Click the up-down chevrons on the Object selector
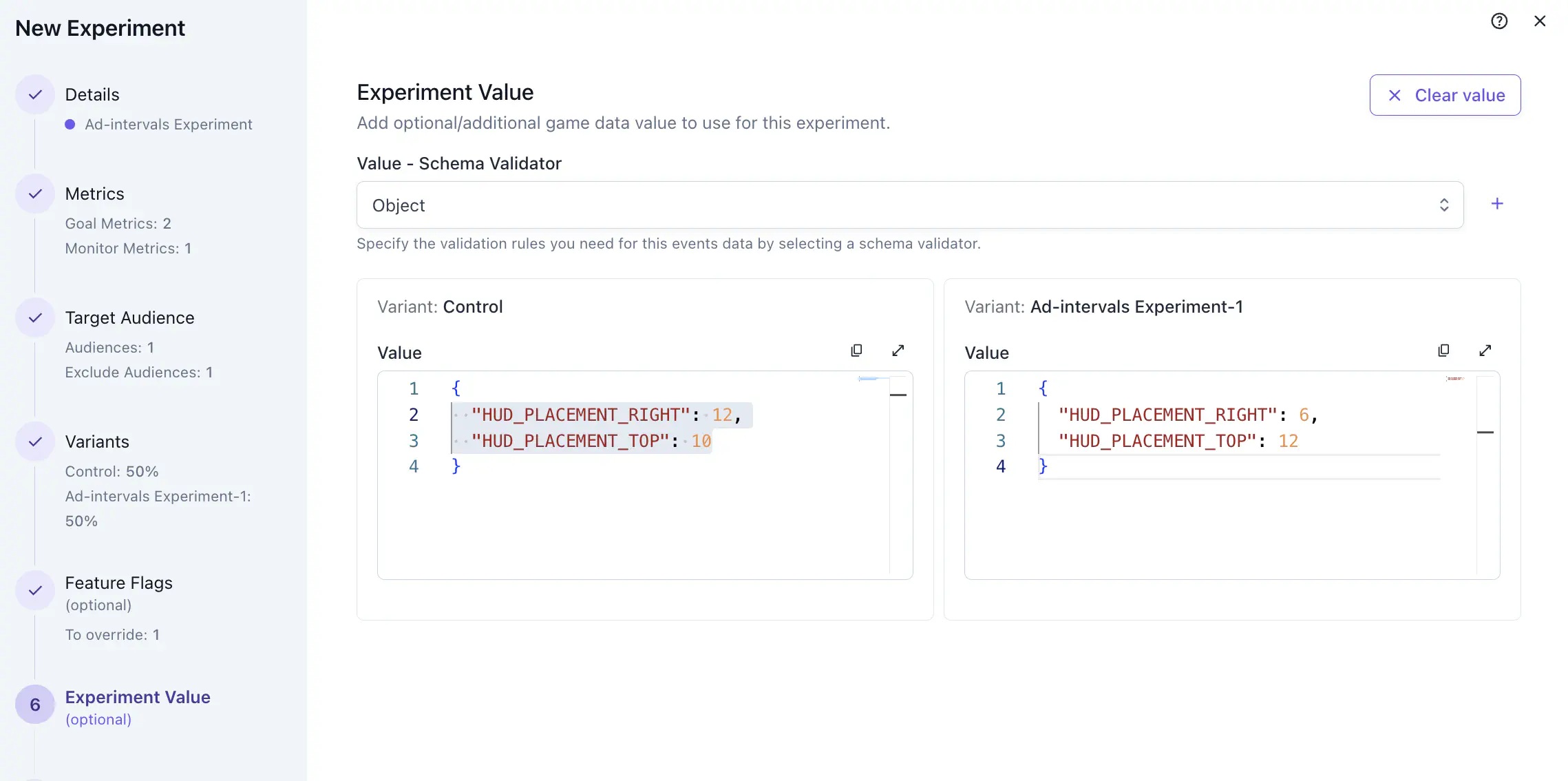This screenshot has height=781, width=1568. 1444,205
